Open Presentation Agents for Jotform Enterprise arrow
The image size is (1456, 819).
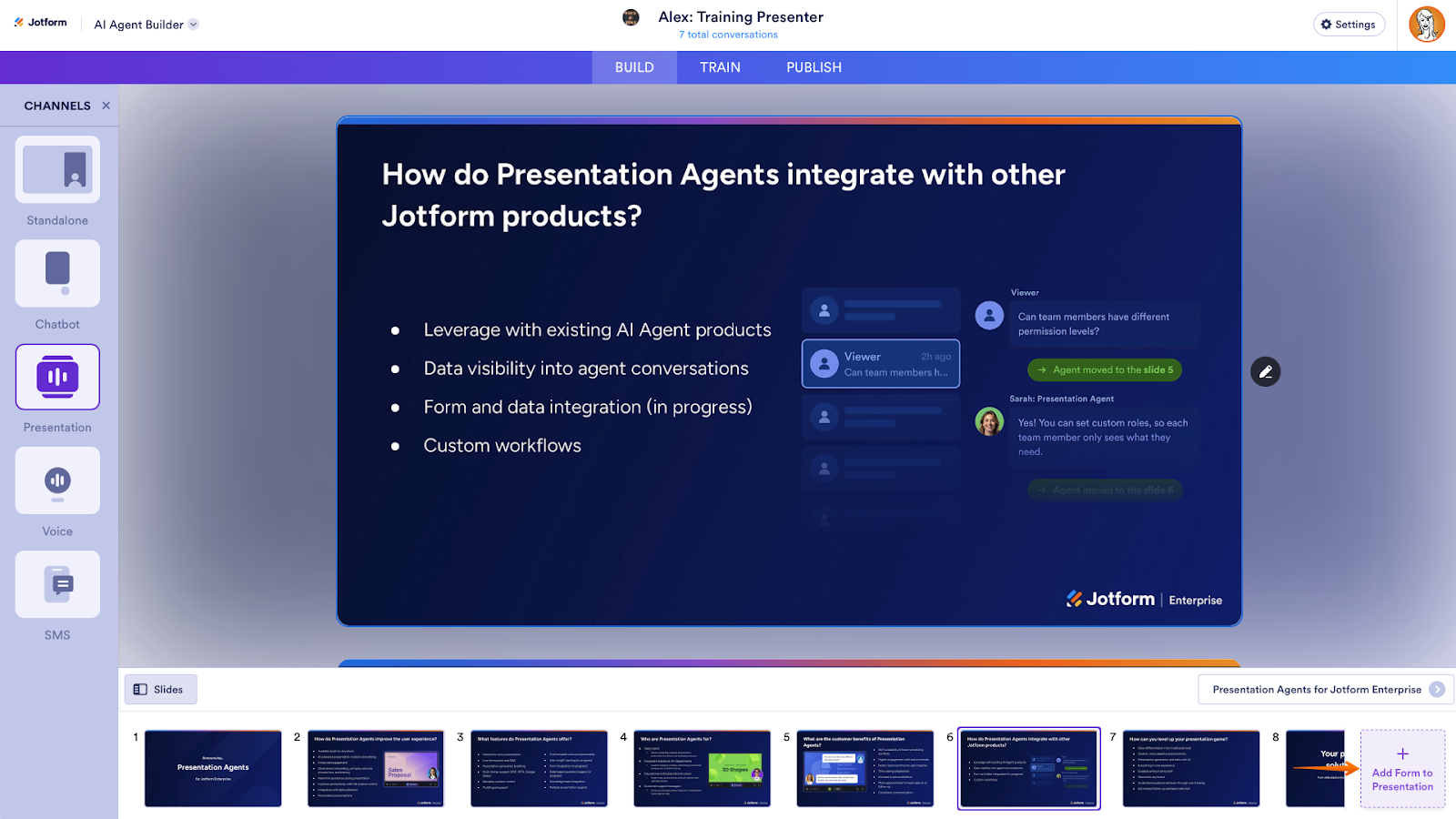[x=1437, y=690]
